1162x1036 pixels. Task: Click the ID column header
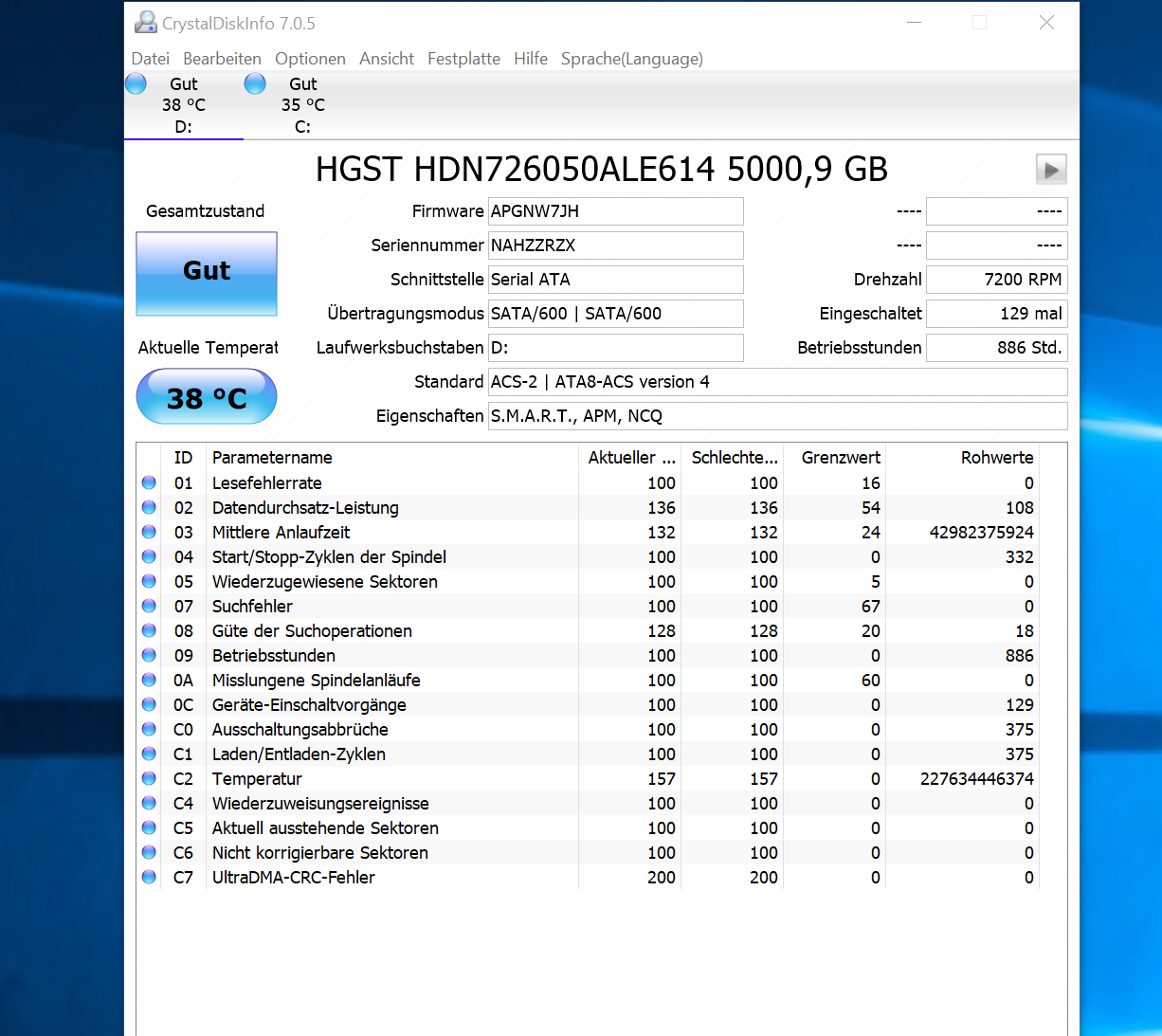coord(184,458)
